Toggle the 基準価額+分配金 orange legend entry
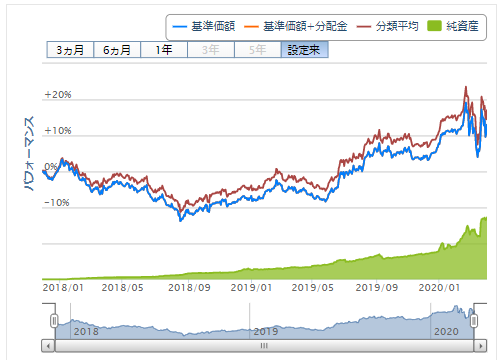Screen dimensions: 501x360 tap(296, 26)
